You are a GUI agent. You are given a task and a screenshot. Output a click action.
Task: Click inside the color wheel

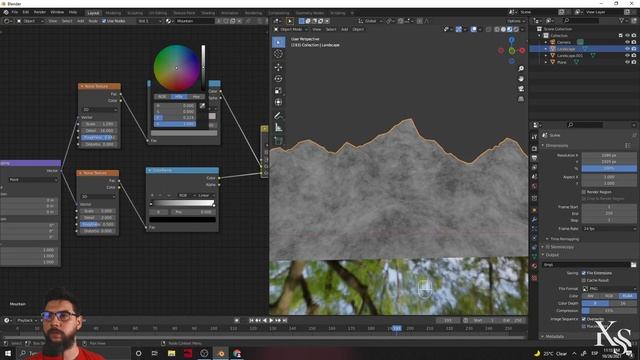(x=177, y=68)
